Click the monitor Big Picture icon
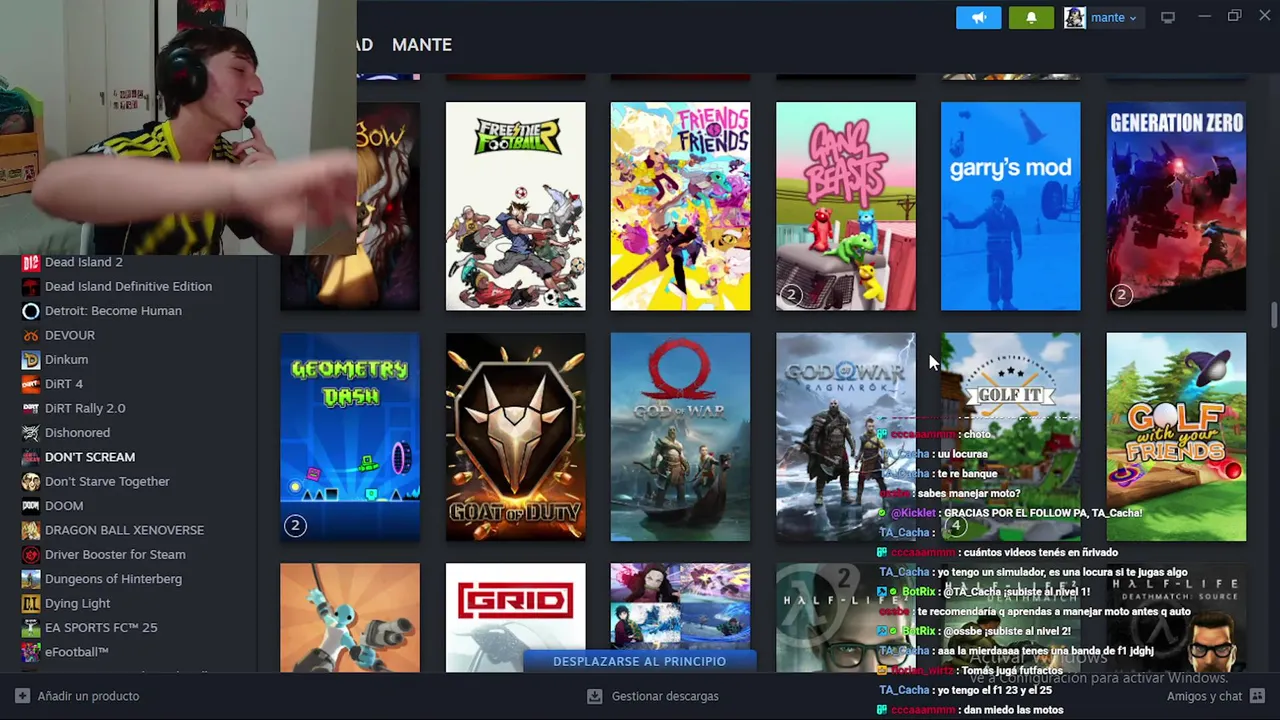The width and height of the screenshot is (1280, 720). (x=1167, y=17)
